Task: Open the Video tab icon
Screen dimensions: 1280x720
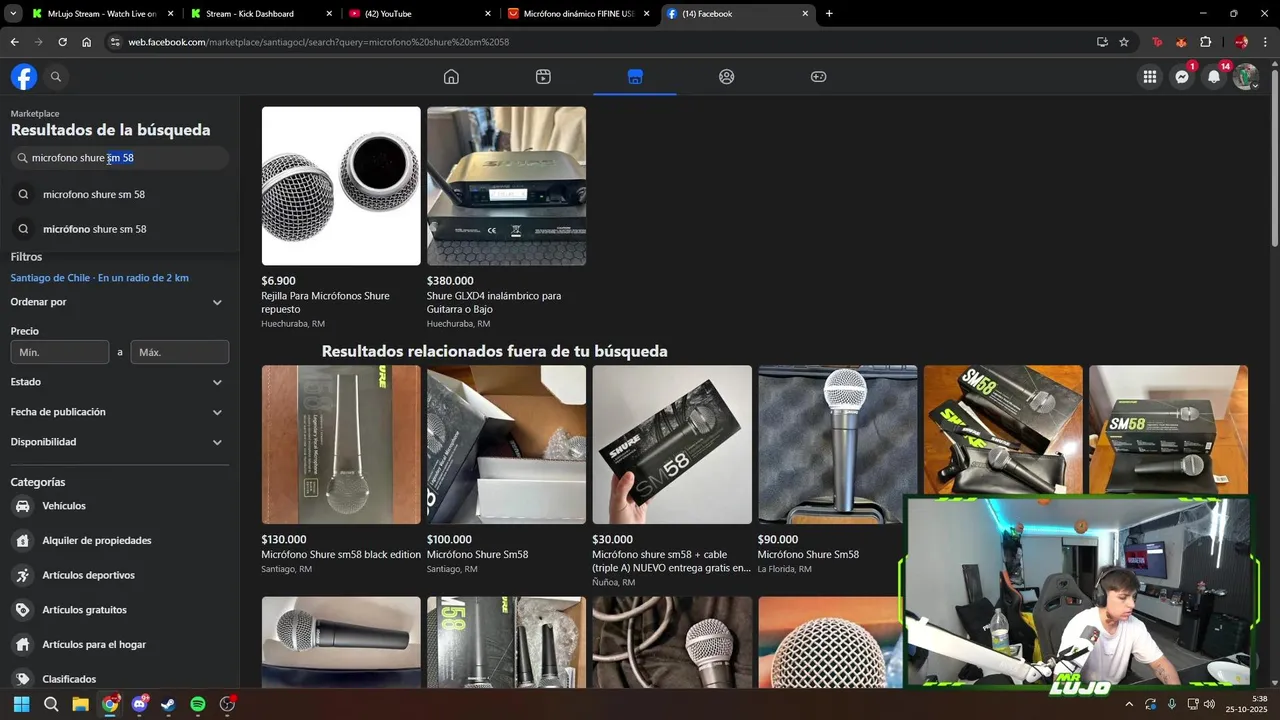Action: (543, 77)
